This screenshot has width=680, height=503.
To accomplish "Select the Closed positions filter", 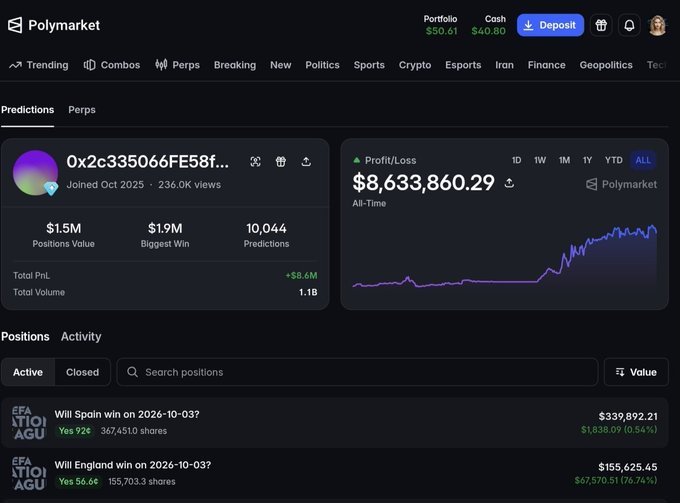I will coord(82,372).
